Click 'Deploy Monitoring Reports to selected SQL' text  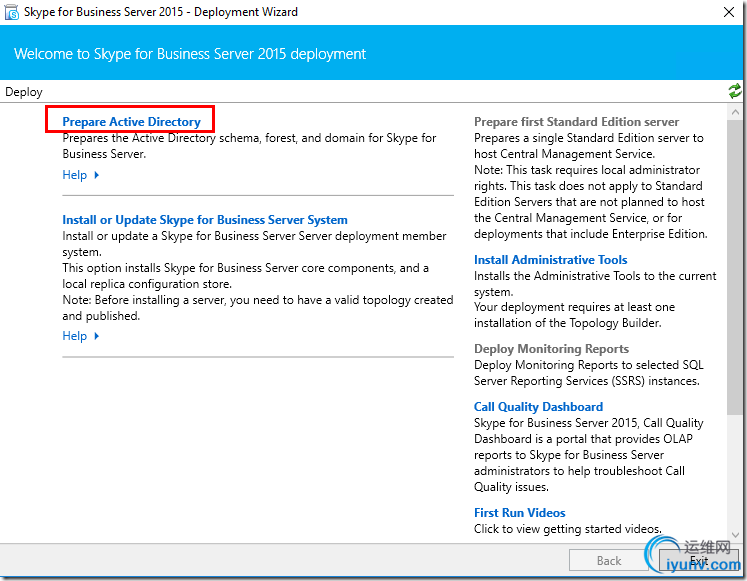(x=589, y=372)
